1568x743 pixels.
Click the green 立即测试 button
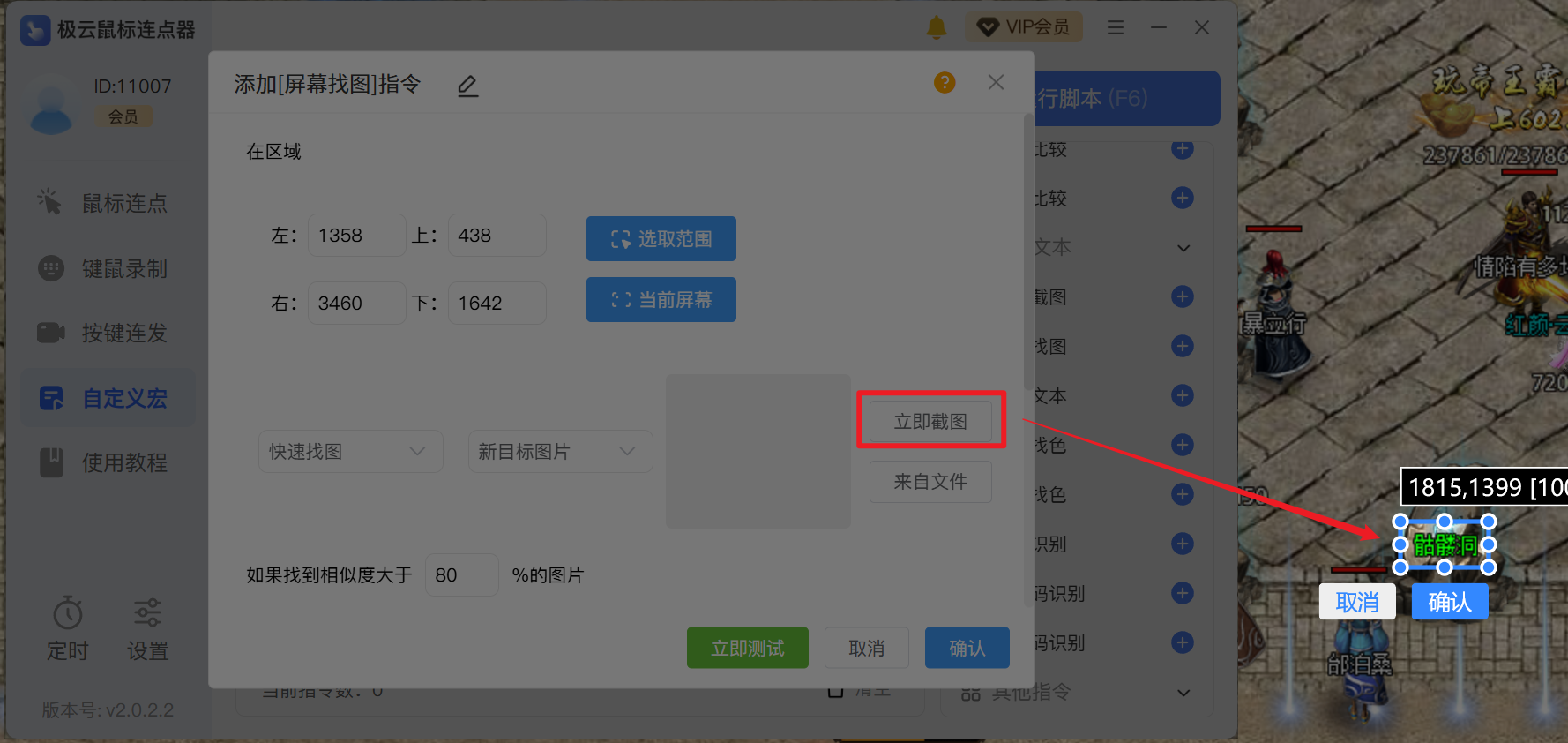tap(747, 648)
